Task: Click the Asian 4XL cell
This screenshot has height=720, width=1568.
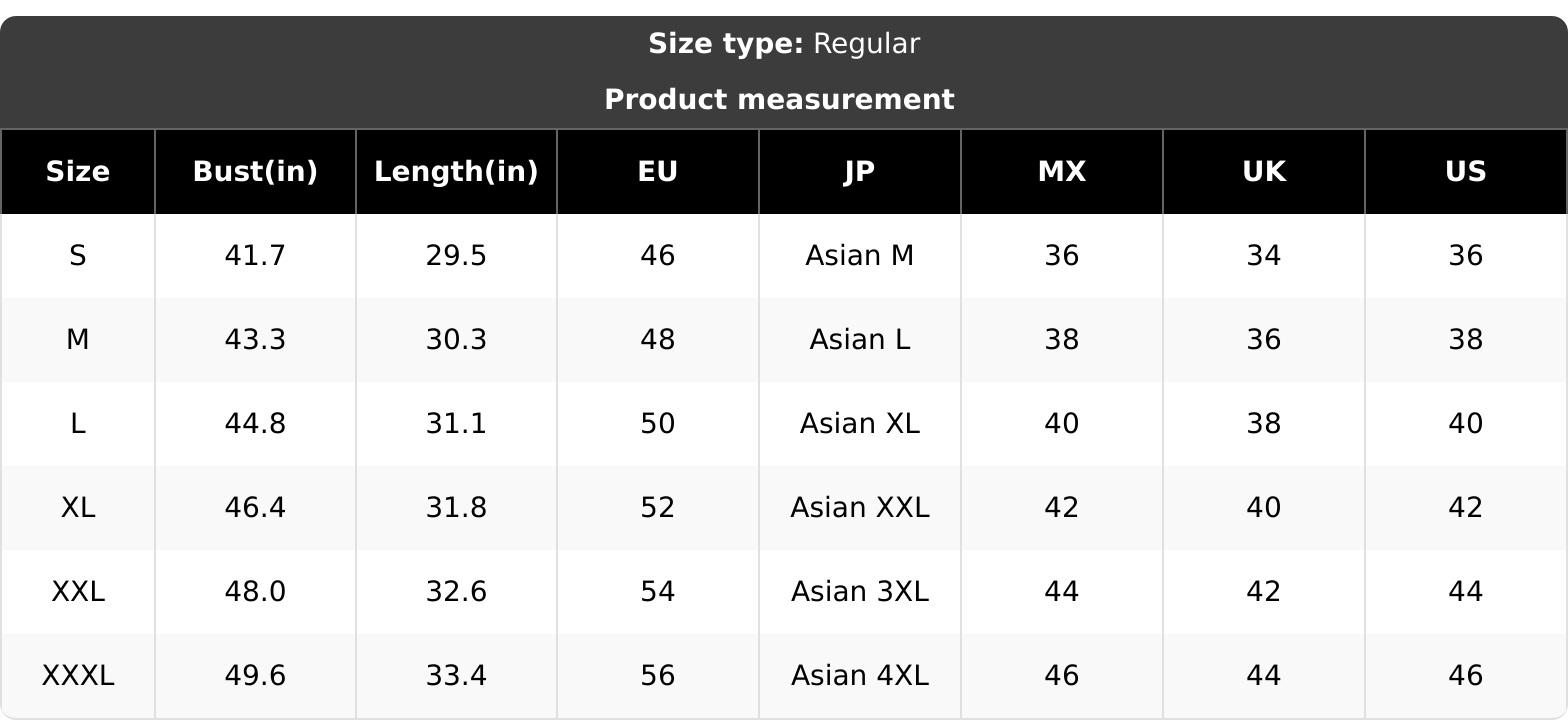Action: [x=860, y=676]
